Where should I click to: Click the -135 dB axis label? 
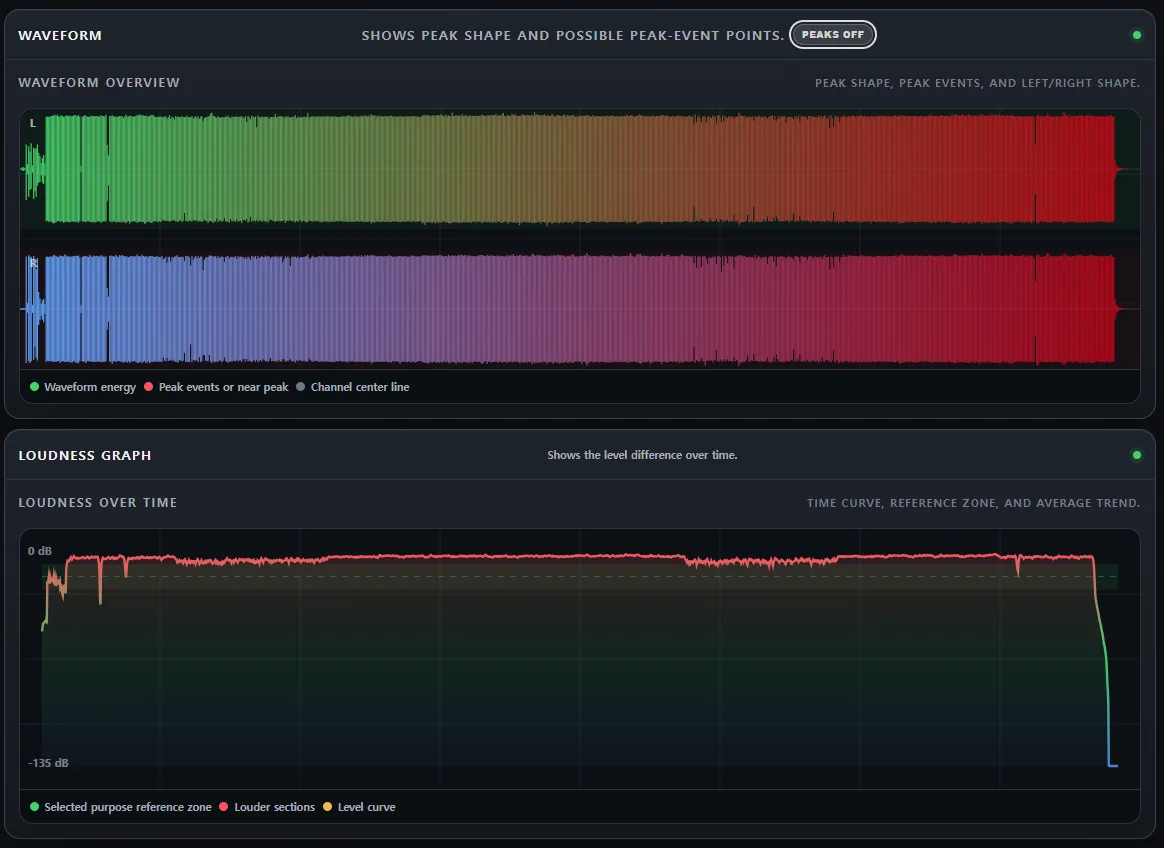tap(48, 763)
